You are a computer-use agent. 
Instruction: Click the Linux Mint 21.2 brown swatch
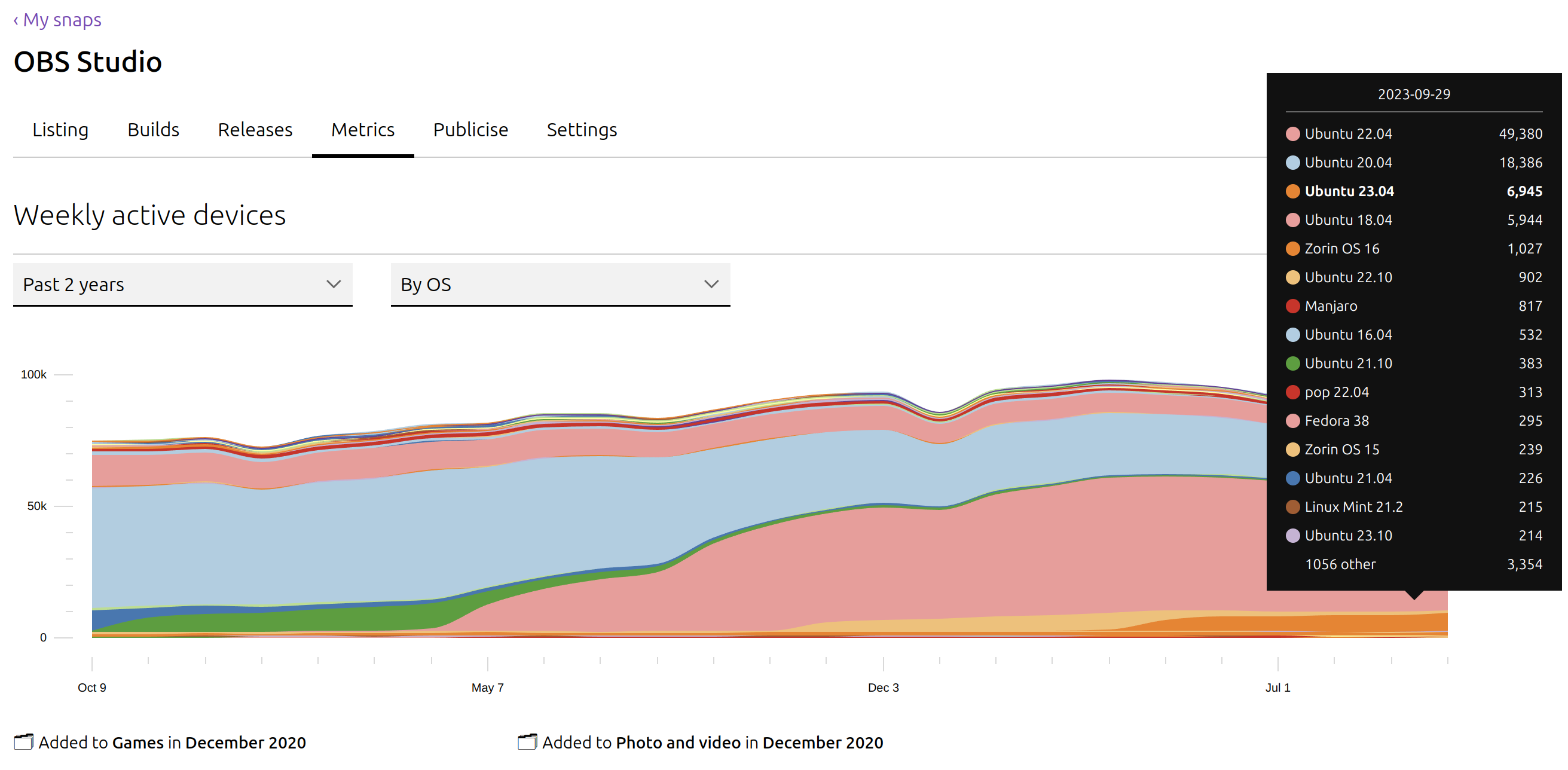click(1293, 506)
